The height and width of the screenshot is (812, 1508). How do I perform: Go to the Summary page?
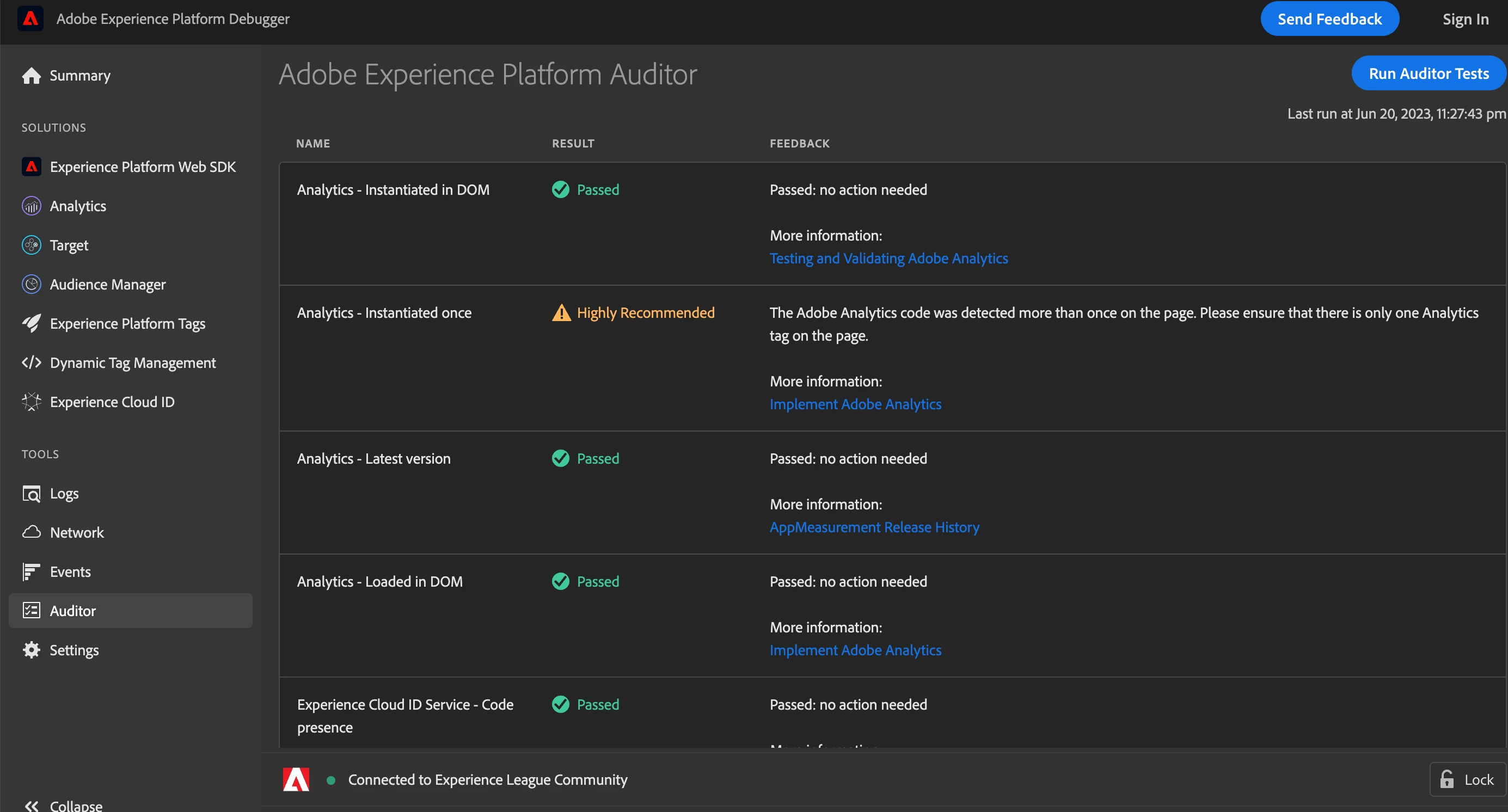tap(79, 76)
